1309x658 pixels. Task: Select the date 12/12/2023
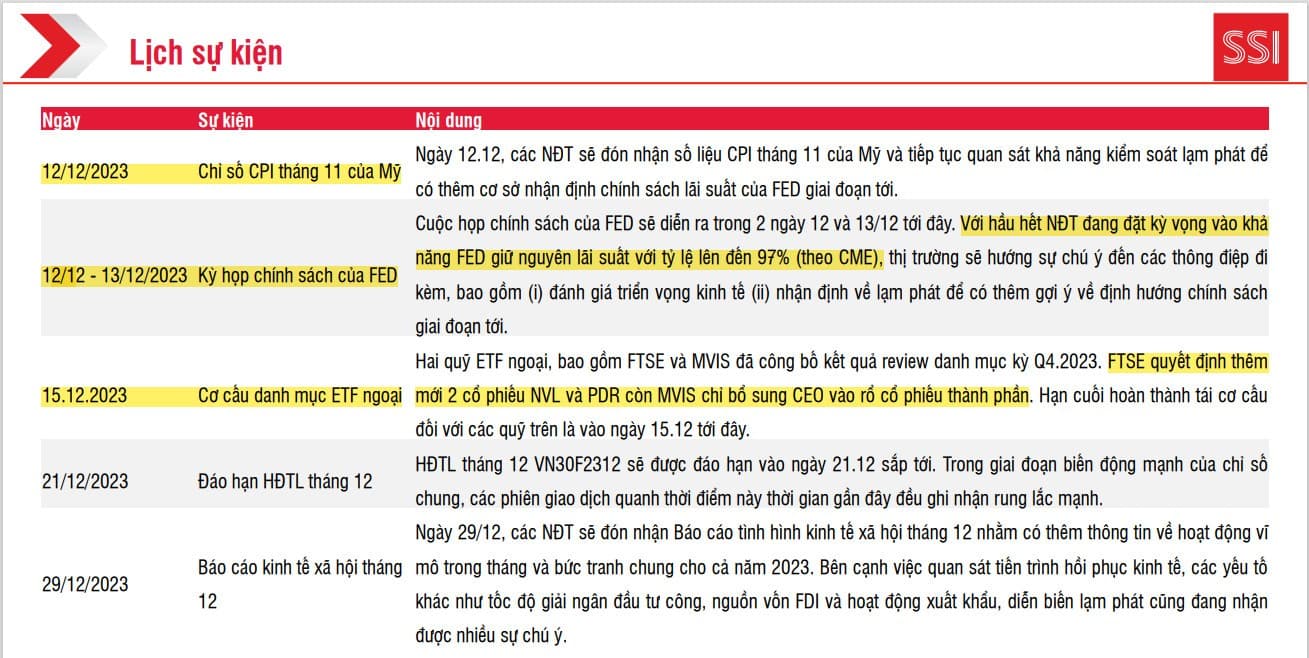[x=85, y=172]
